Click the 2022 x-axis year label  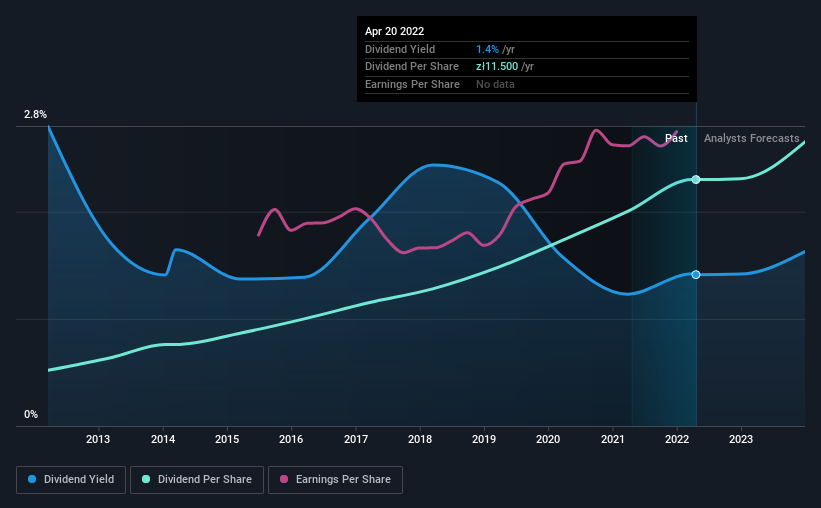tap(677, 439)
